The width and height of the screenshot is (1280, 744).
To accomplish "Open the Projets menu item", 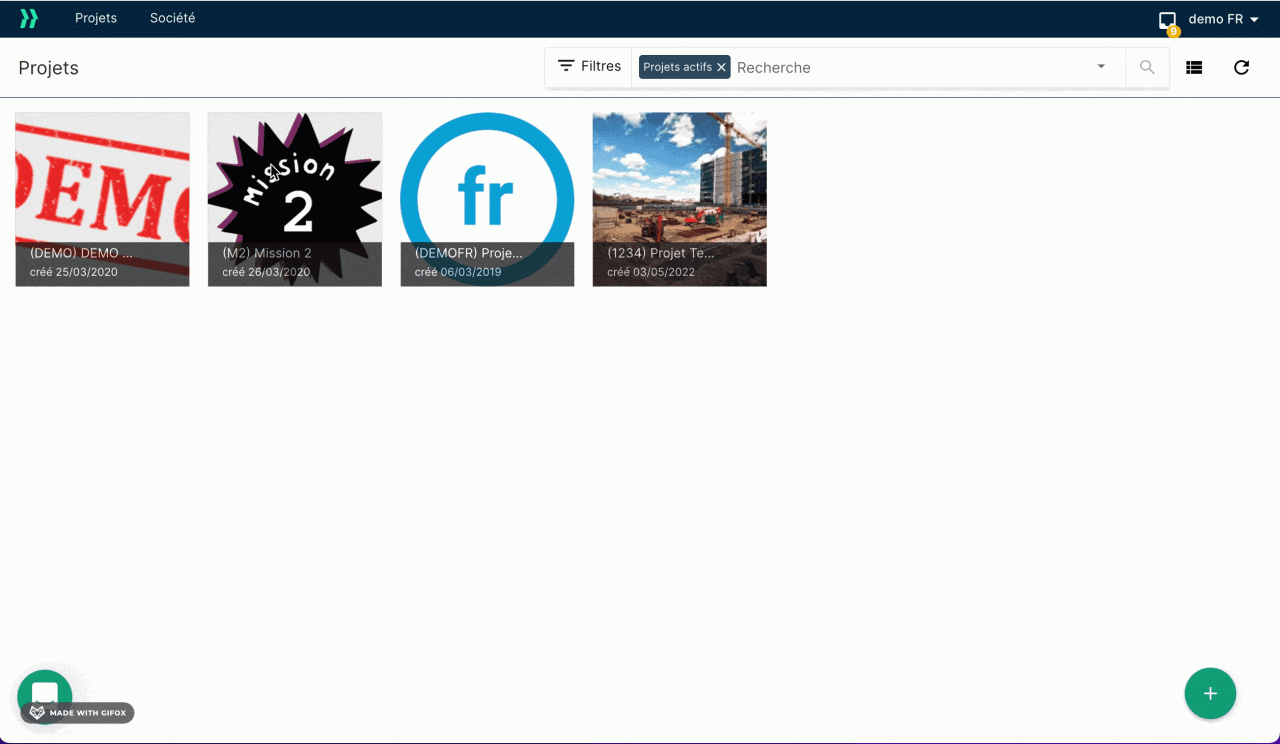I will coord(96,18).
